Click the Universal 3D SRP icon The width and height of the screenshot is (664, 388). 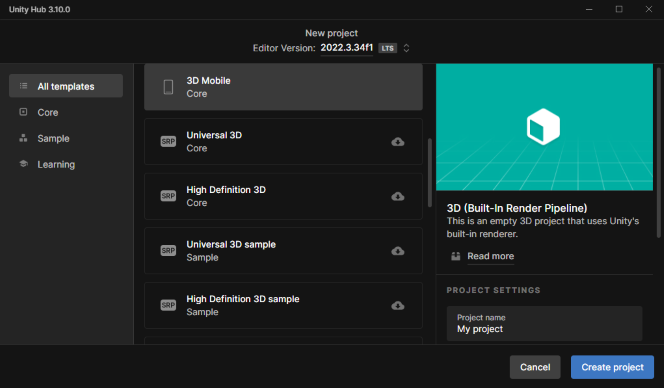coord(168,141)
